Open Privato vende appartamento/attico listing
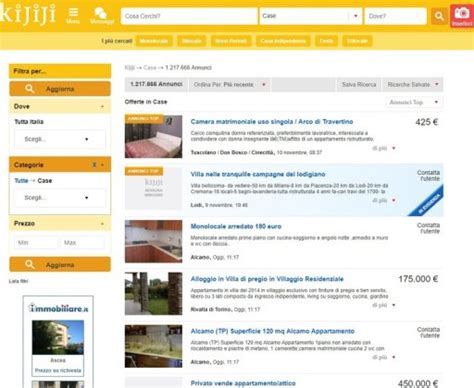This screenshot has width=474, height=388. coord(243,383)
